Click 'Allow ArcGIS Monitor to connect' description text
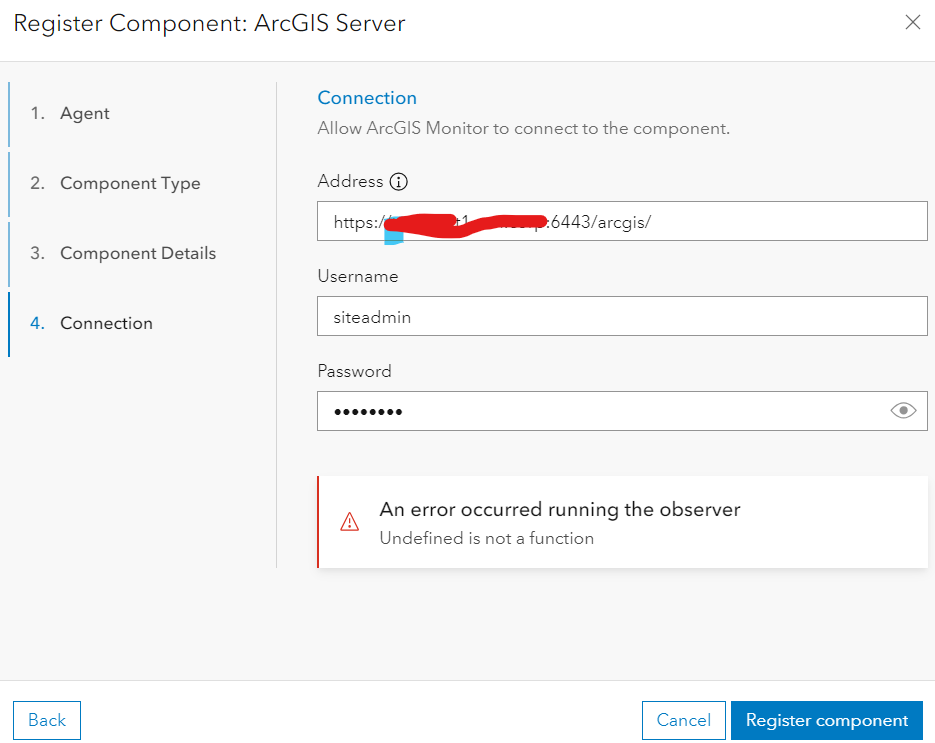935x743 pixels. pyautogui.click(x=524, y=128)
